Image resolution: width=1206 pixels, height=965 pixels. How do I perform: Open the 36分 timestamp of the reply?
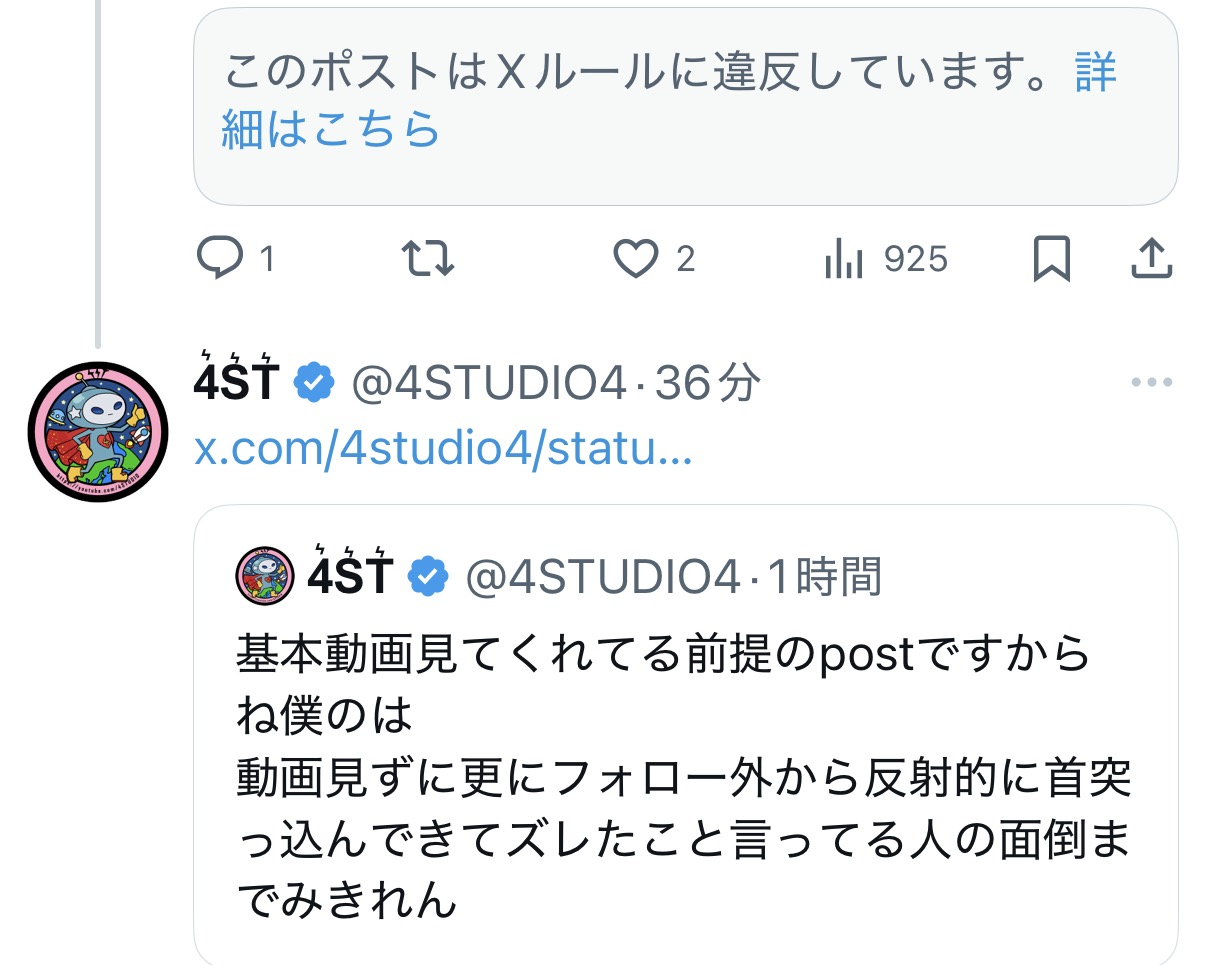(x=707, y=382)
